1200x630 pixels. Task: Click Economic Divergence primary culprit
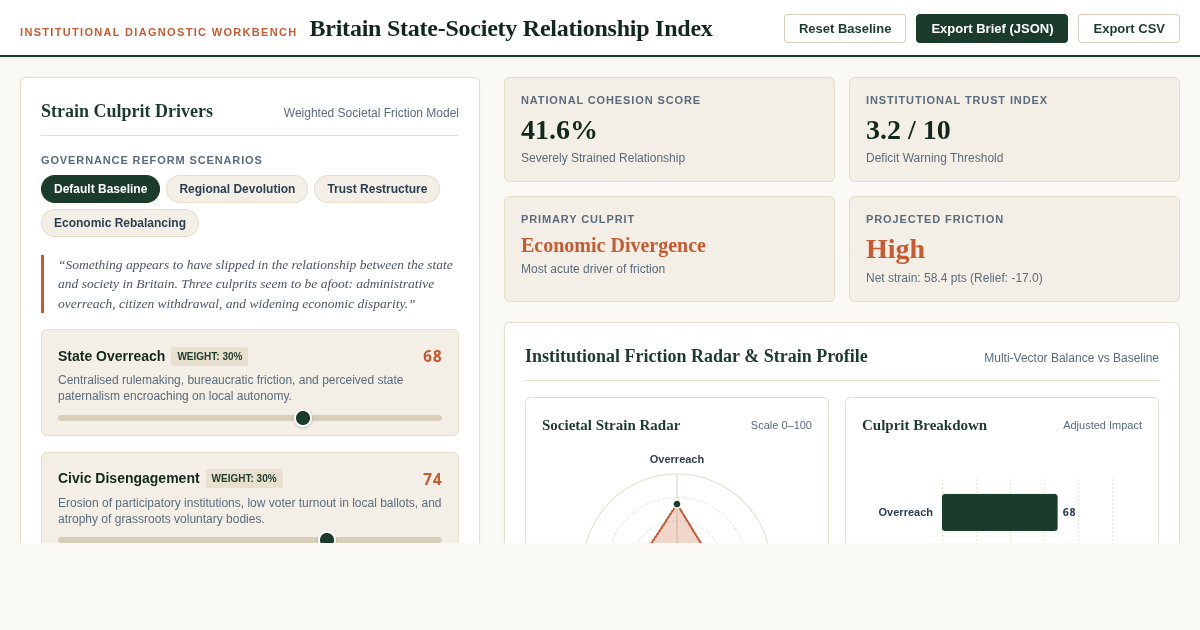[613, 245]
